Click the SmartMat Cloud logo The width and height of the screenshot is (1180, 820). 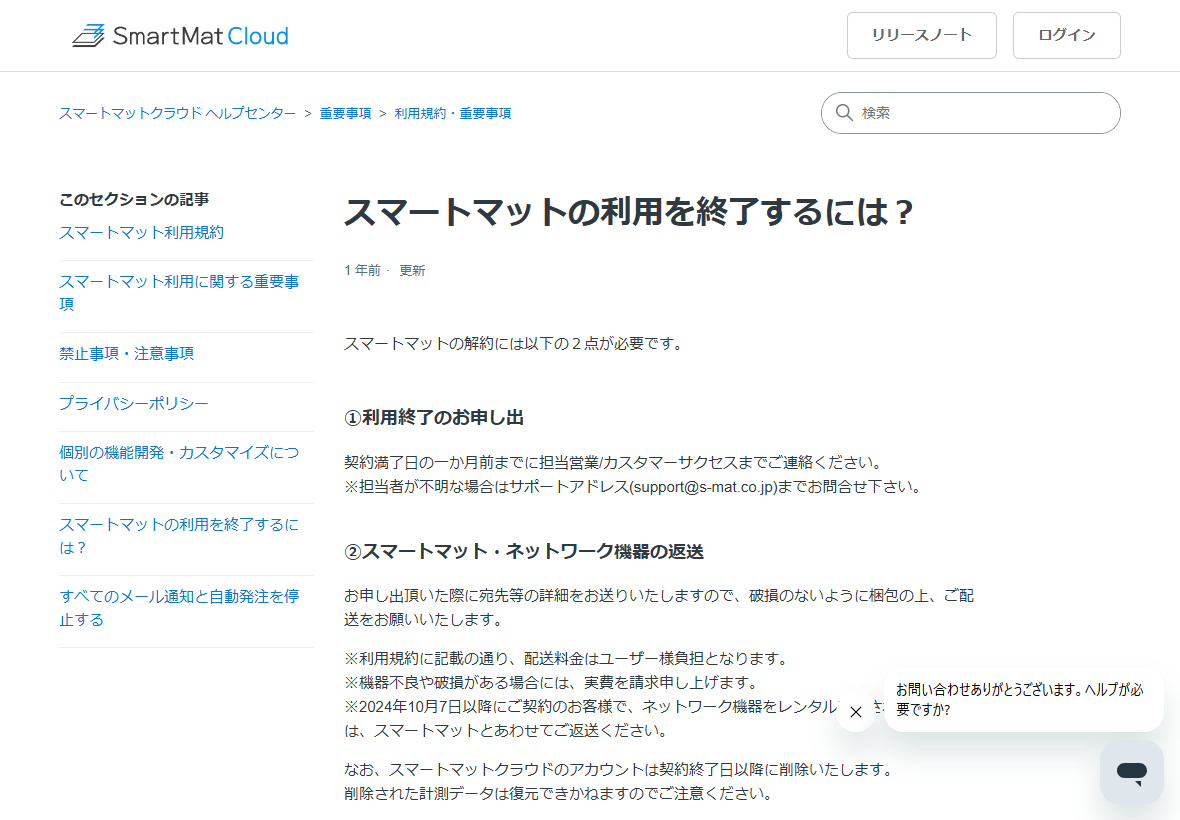pos(181,35)
